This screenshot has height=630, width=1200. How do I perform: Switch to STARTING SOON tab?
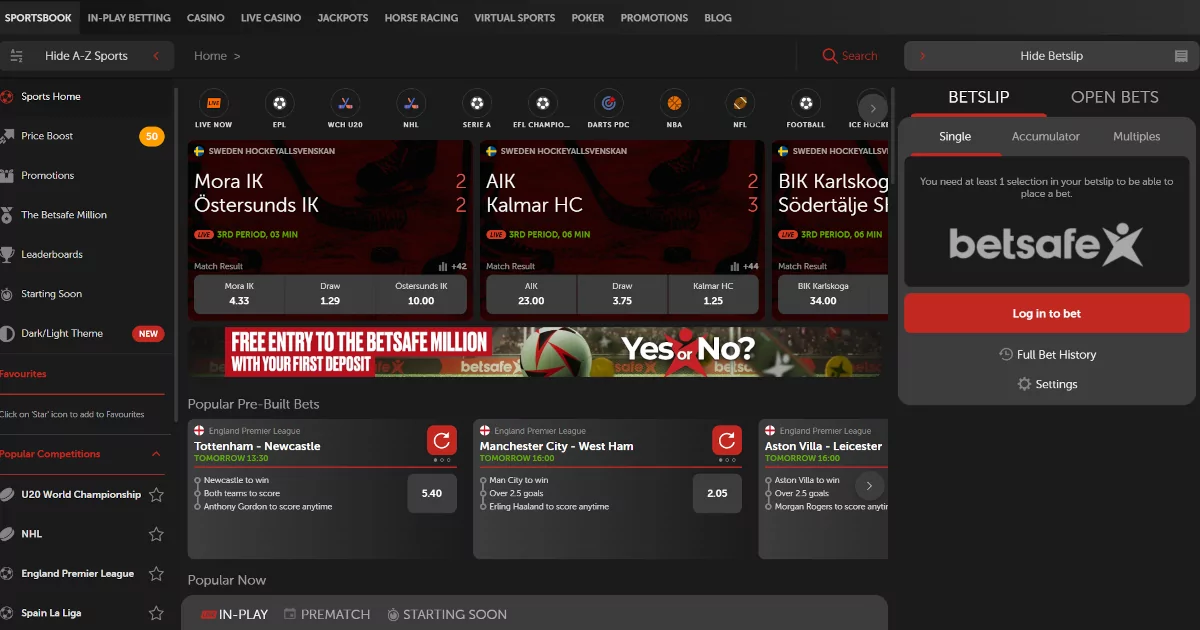point(447,614)
